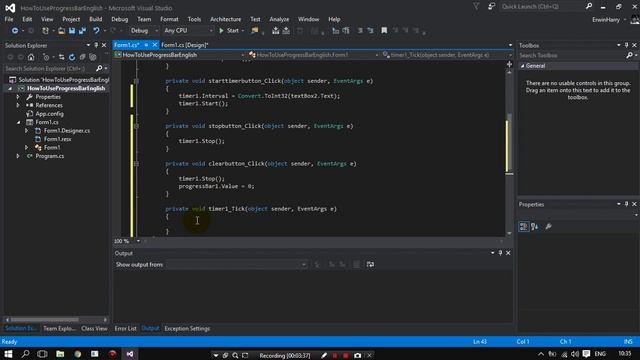This screenshot has width=640, height=360.
Task: Switch Properties to Categorized view
Action: 524,227
